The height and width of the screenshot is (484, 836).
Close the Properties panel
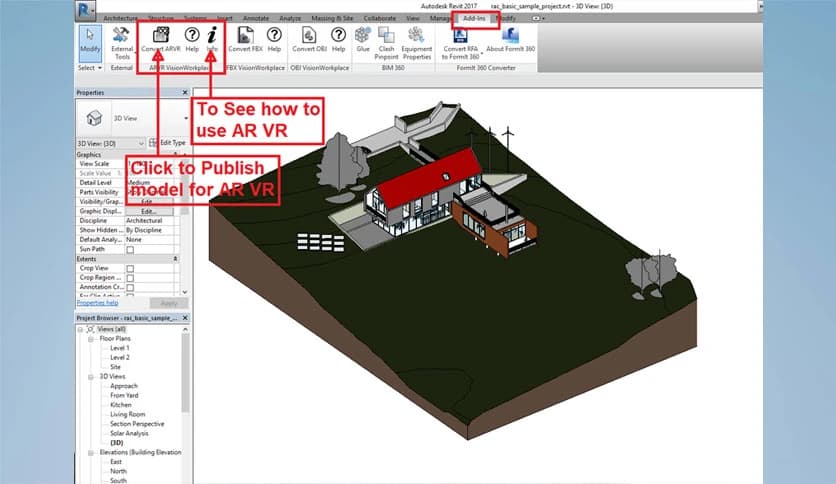click(185, 93)
